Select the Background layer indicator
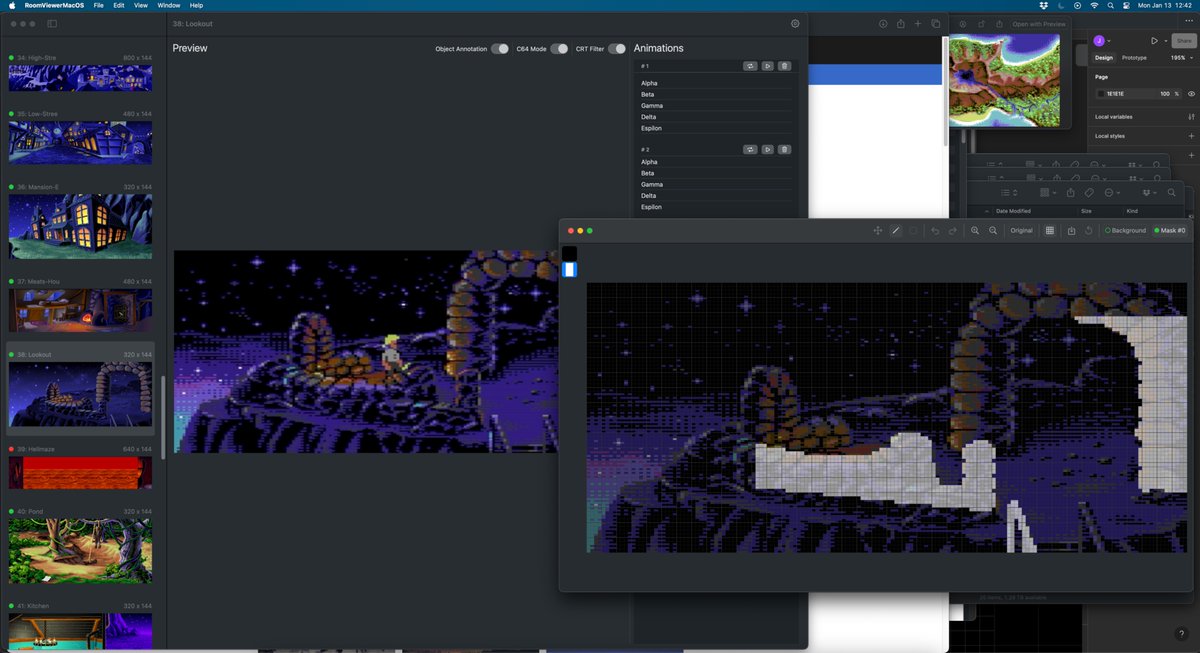The image size is (1200, 653). [1126, 231]
